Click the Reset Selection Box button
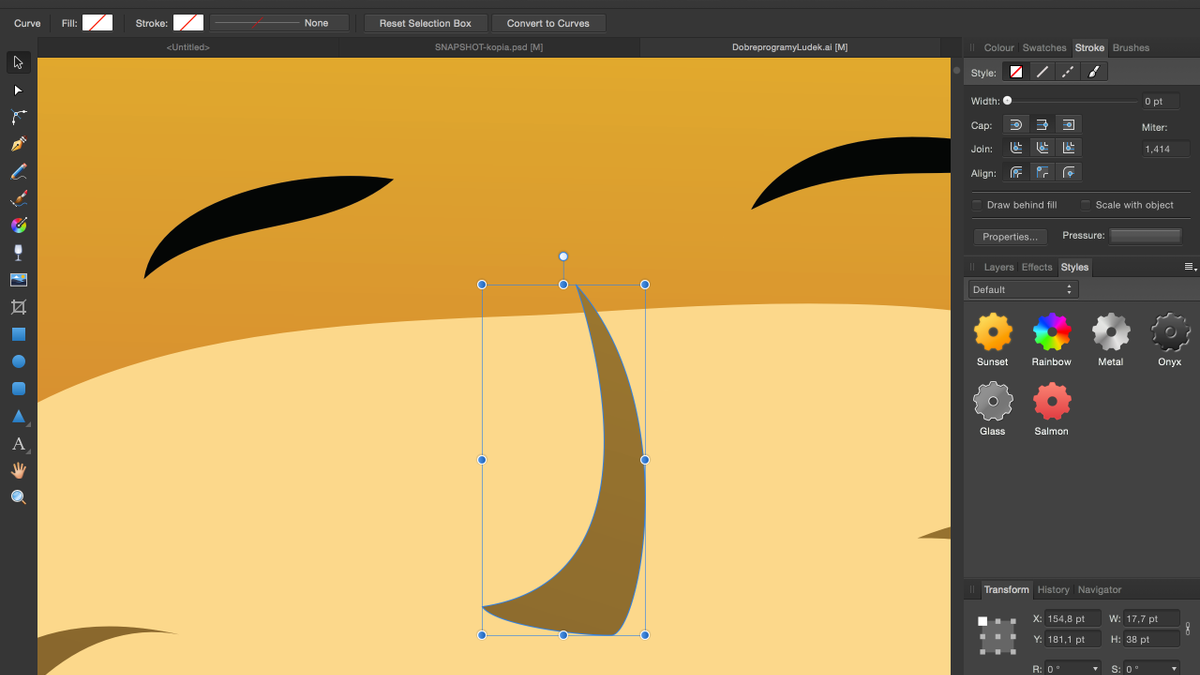Image resolution: width=1200 pixels, height=675 pixels. point(425,22)
